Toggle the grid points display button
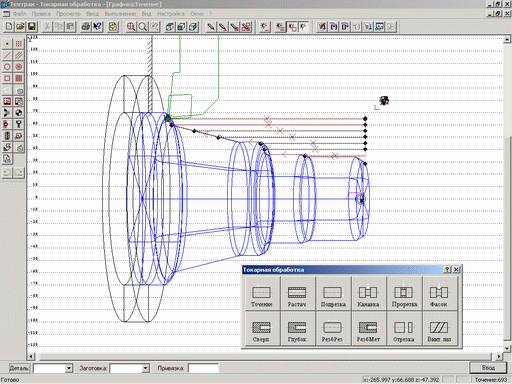 (x=19, y=44)
